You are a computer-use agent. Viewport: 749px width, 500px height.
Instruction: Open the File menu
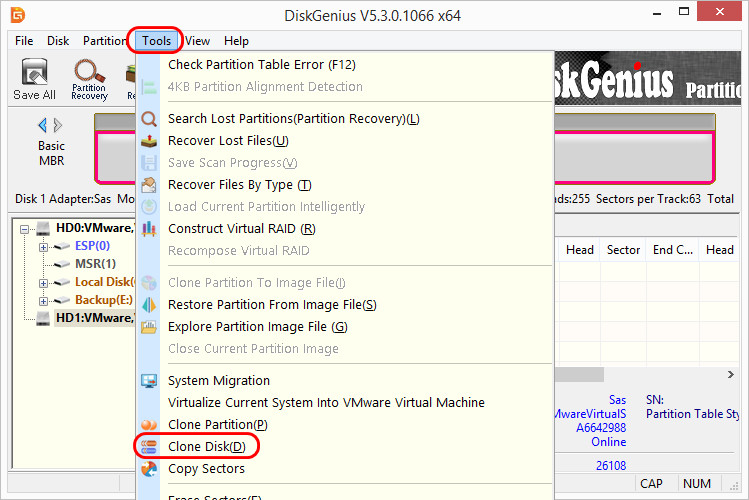(24, 41)
